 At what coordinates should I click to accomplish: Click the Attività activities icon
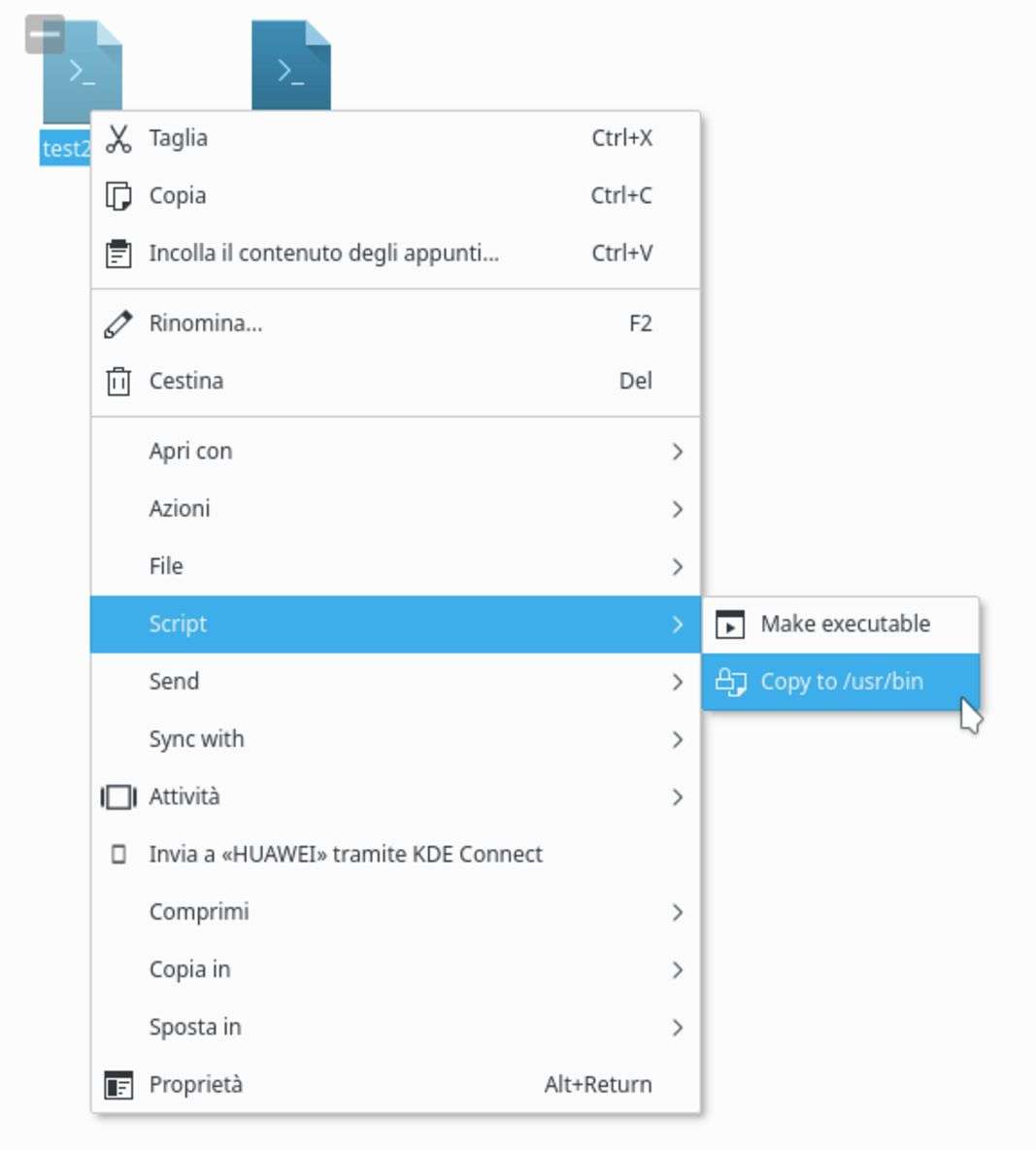tap(118, 797)
